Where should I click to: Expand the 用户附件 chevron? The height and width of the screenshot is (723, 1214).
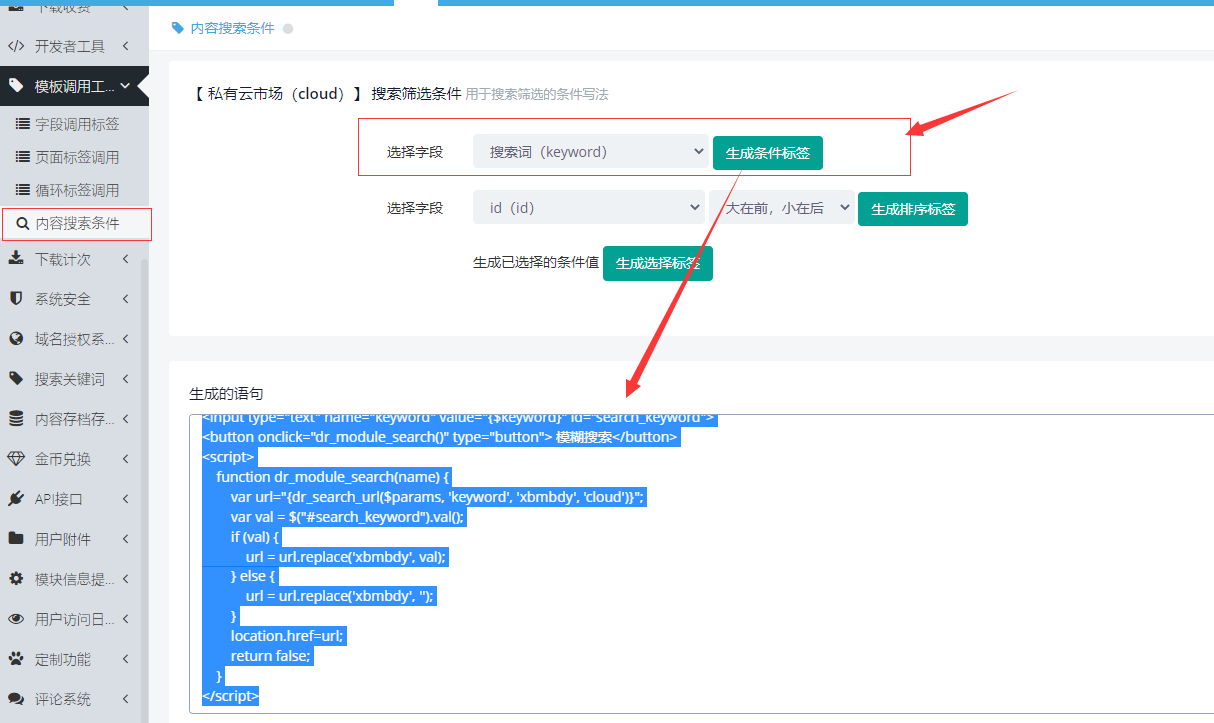(125, 539)
